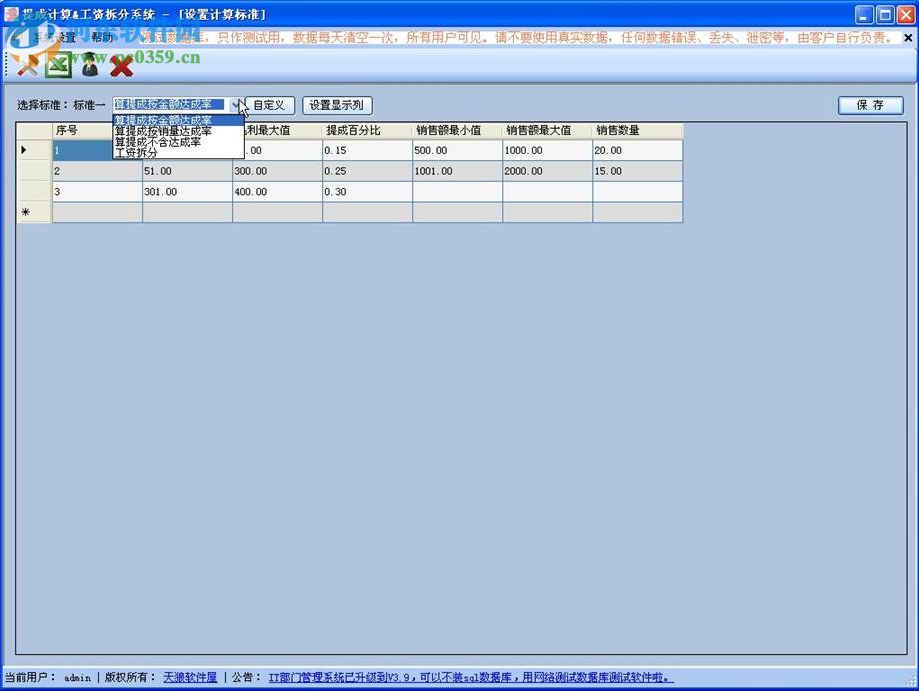The width and height of the screenshot is (919, 691).
Task: Click the 提成百分比 cell containing 0.25
Action: pos(367,171)
